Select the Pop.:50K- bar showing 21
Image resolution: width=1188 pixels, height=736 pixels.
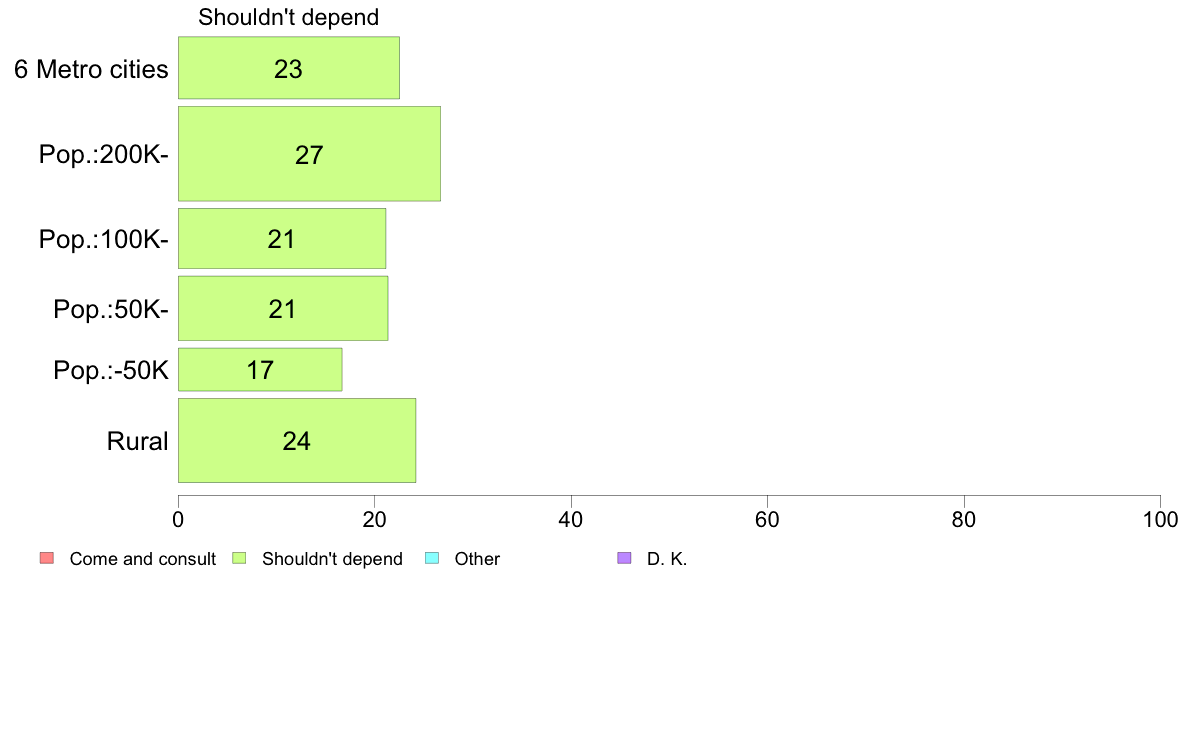[x=283, y=308]
